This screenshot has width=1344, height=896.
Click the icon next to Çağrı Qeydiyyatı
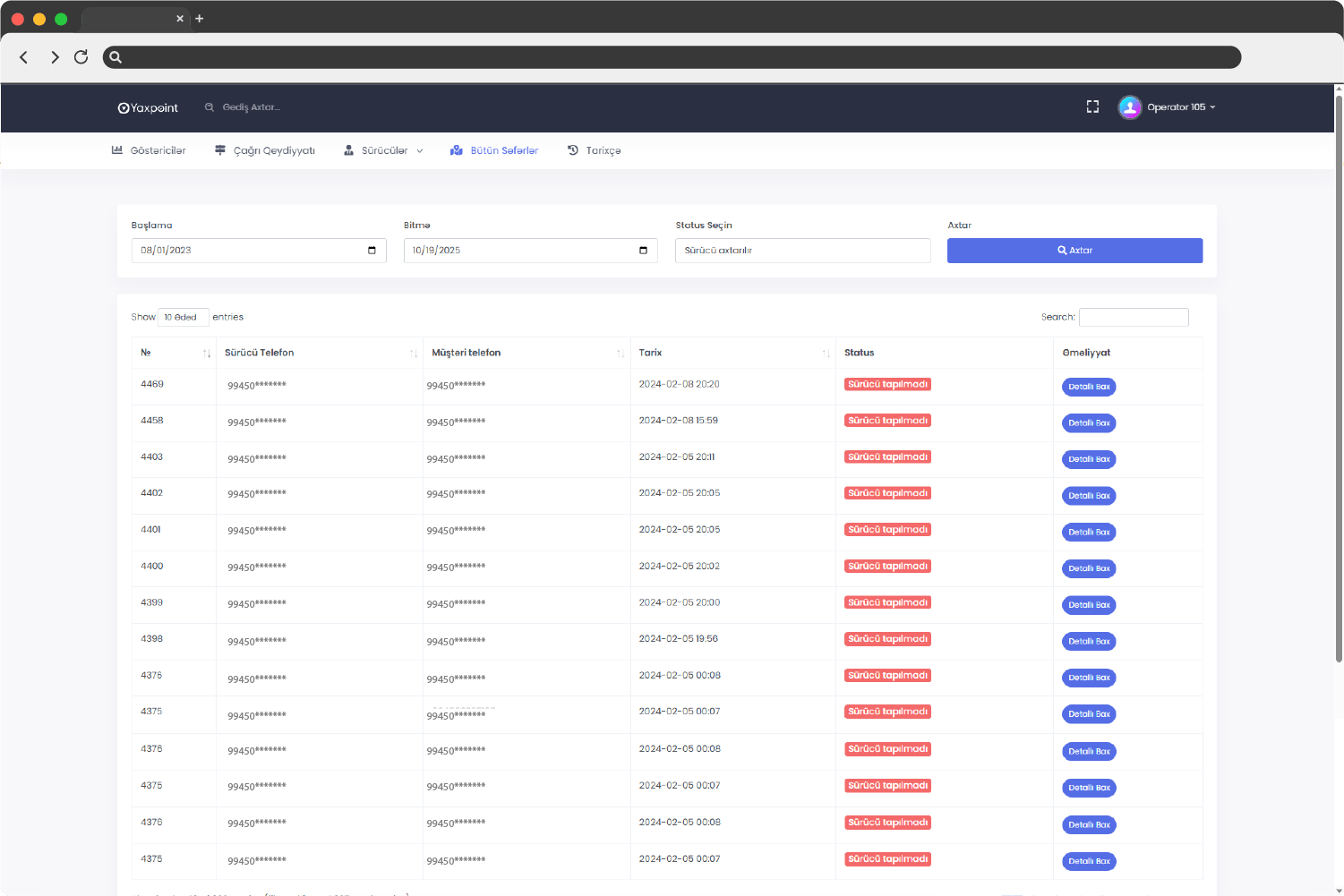(x=219, y=149)
